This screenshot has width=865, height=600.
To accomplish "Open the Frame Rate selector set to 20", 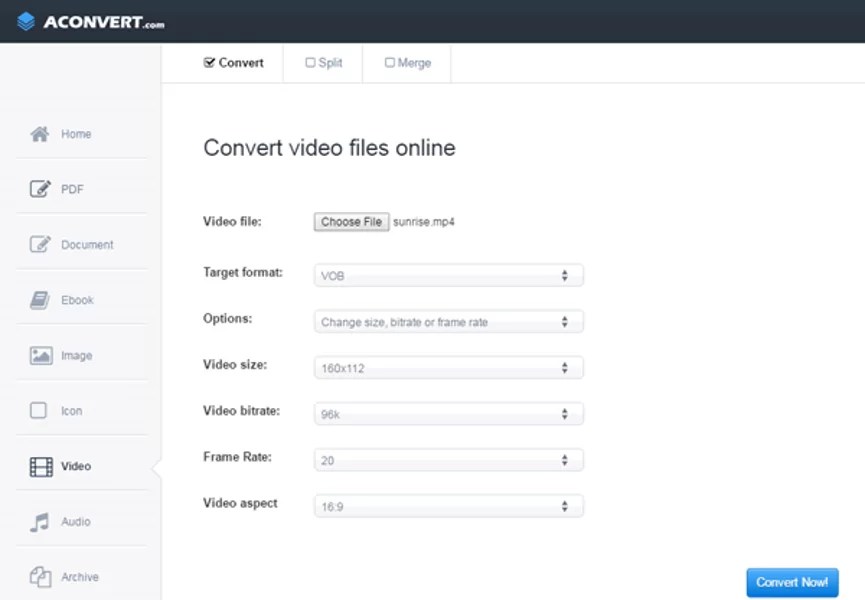I will click(447, 459).
